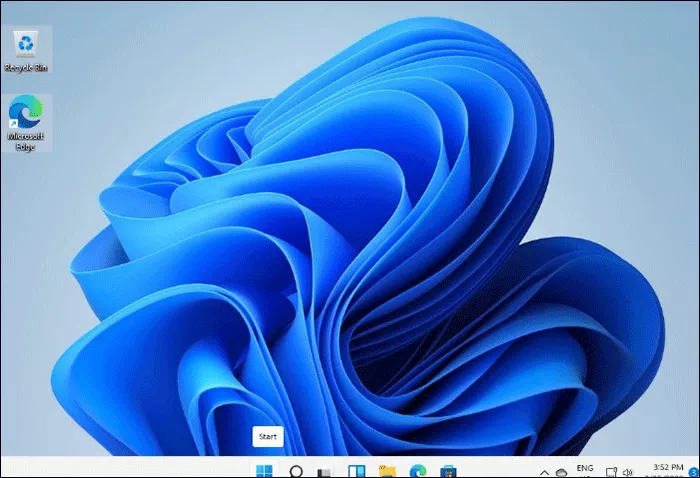Screen dimensions: 700x478
Task: Click the Start tooltip label
Action: 268,437
